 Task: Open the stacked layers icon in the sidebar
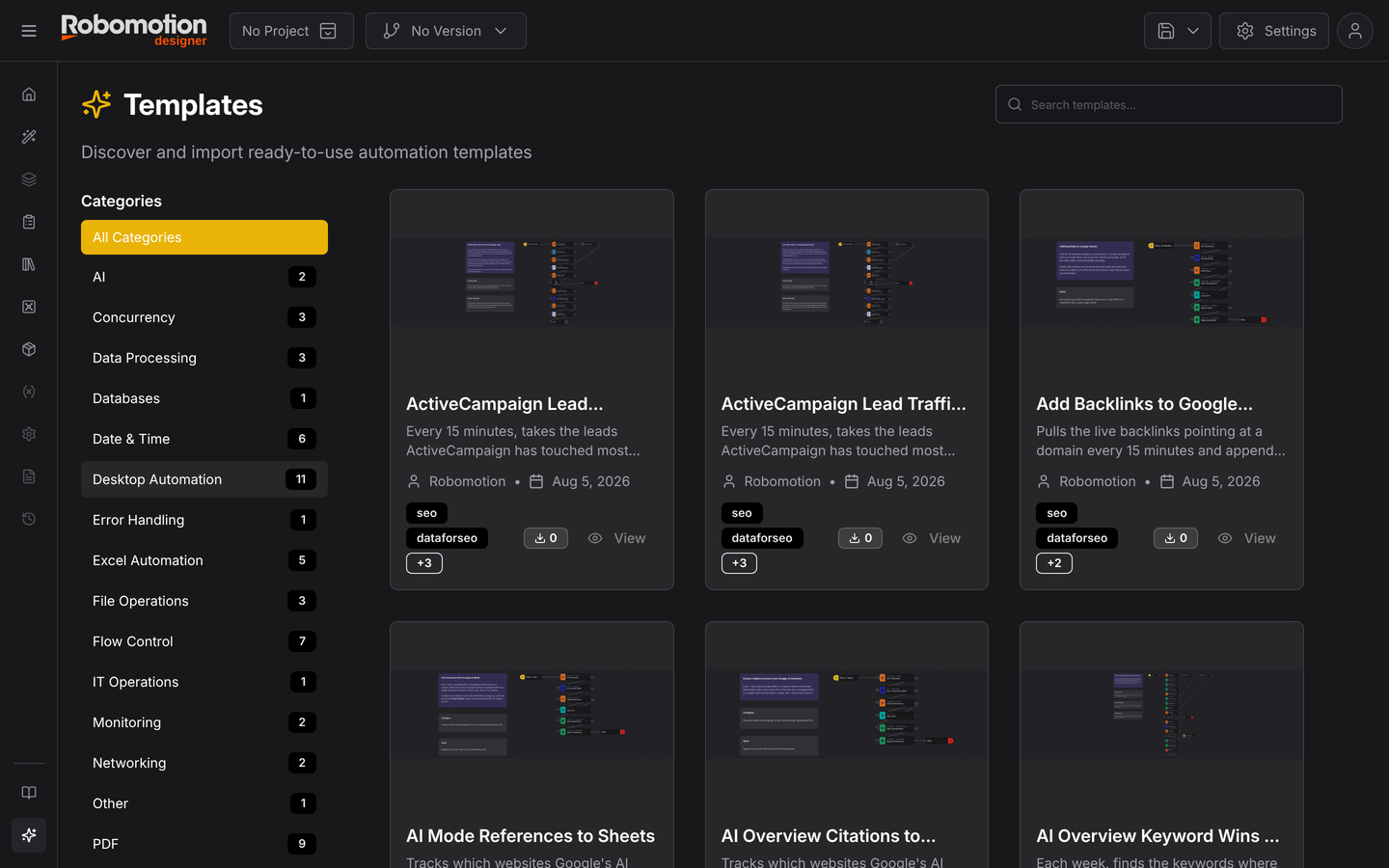(x=29, y=179)
